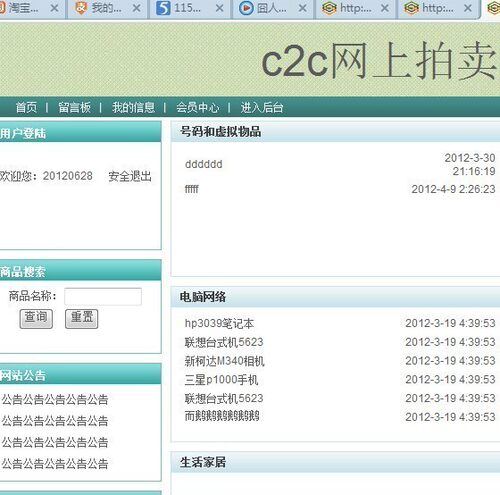Click 安全退出 logout link
The height and width of the screenshot is (495, 500).
pyautogui.click(x=130, y=176)
